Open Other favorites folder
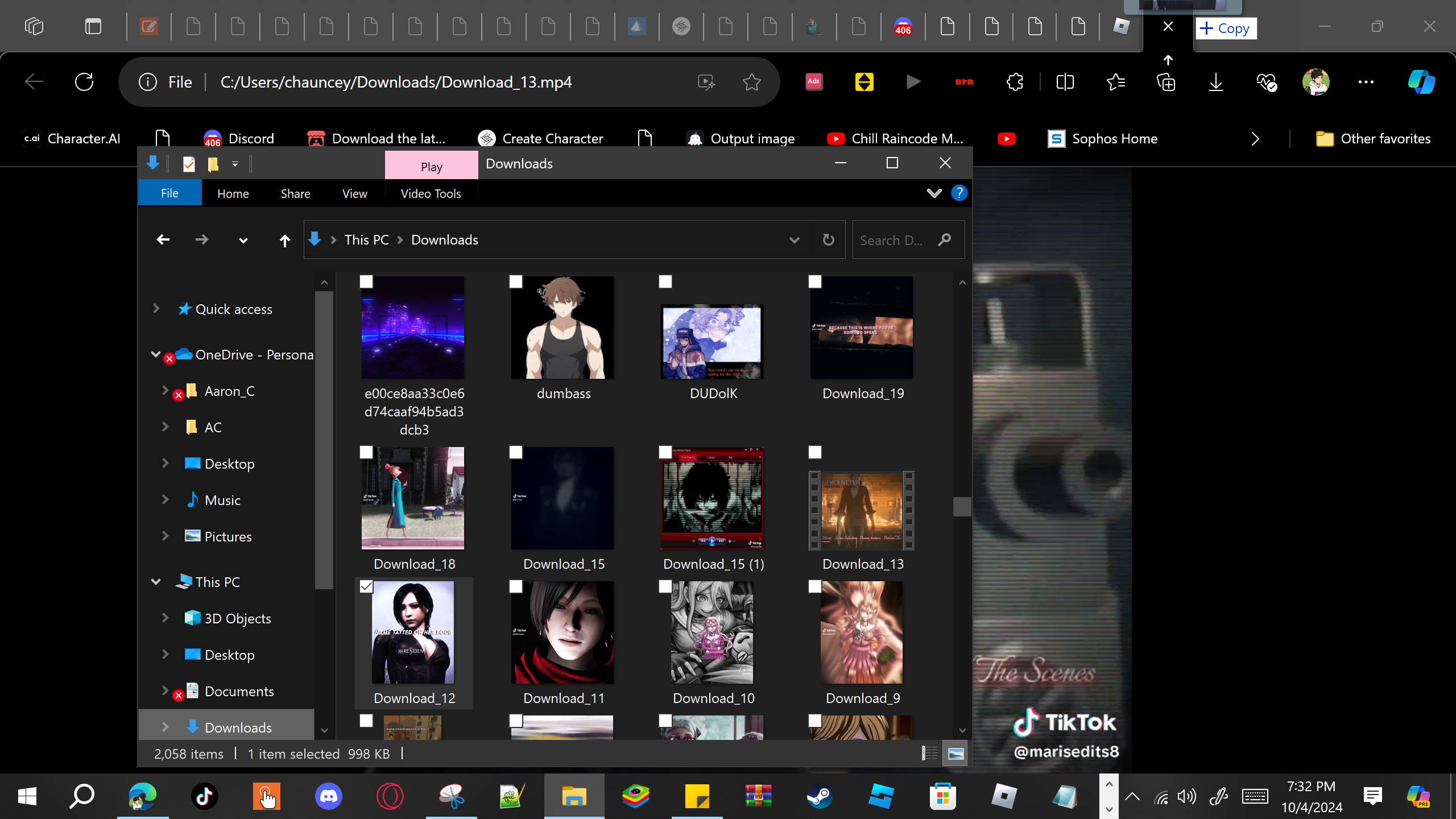 (1374, 139)
